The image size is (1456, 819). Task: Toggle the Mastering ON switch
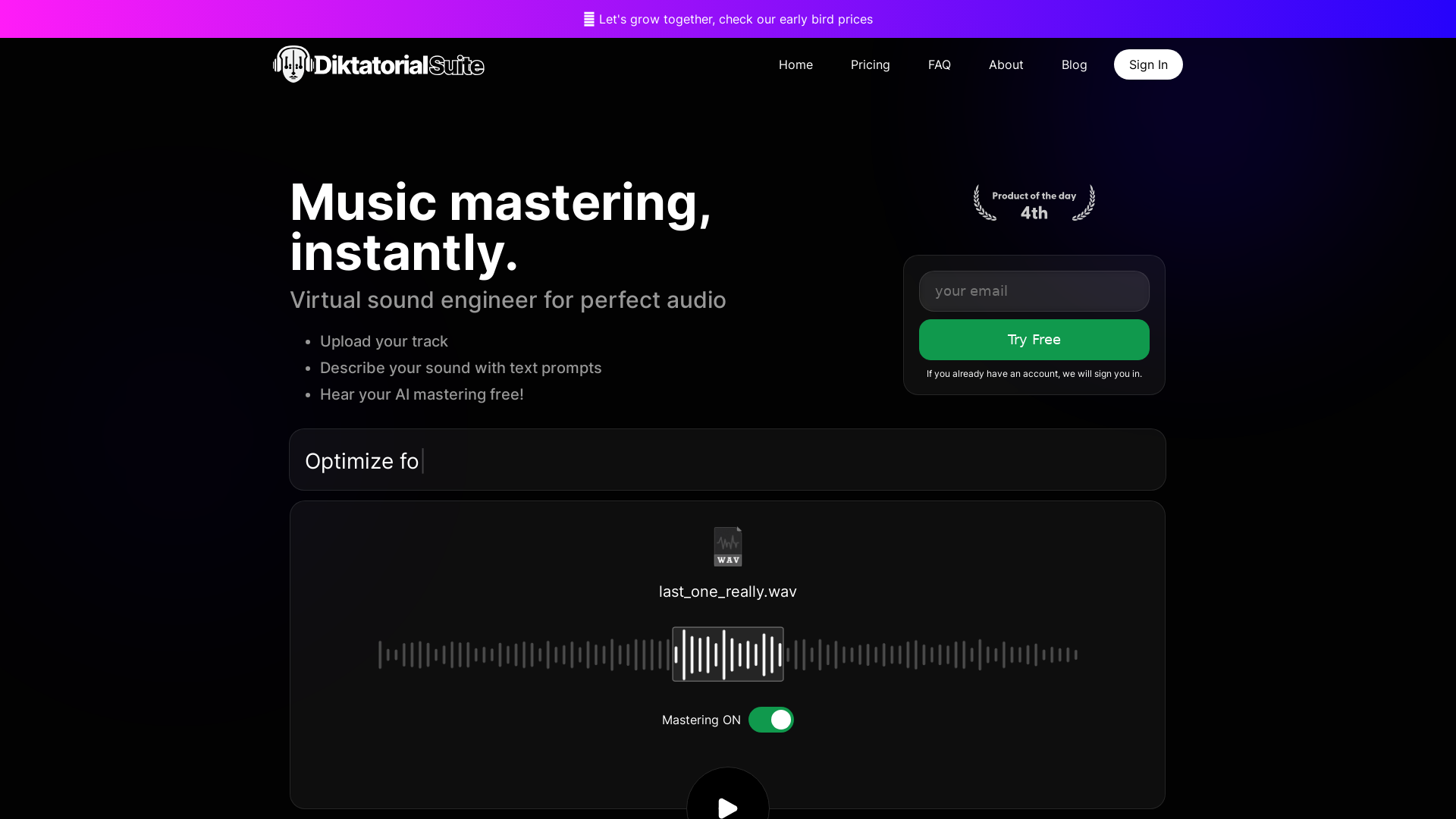coord(771,720)
